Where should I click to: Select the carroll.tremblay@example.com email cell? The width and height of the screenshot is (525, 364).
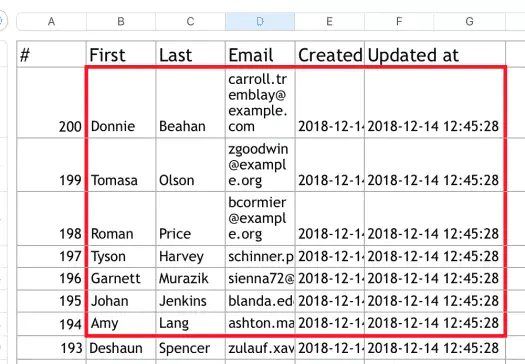[x=260, y=102]
